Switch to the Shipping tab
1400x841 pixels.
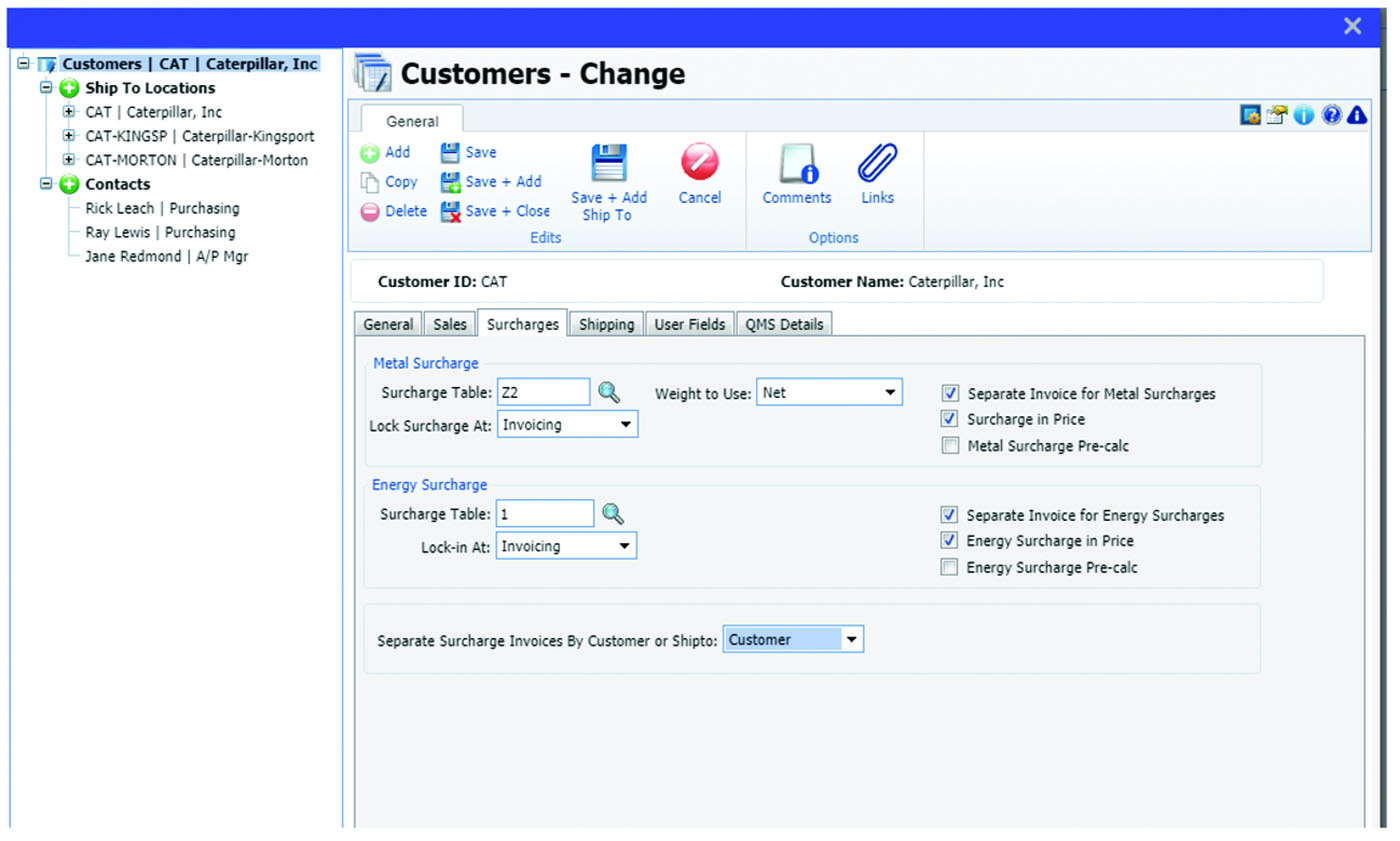pos(607,324)
